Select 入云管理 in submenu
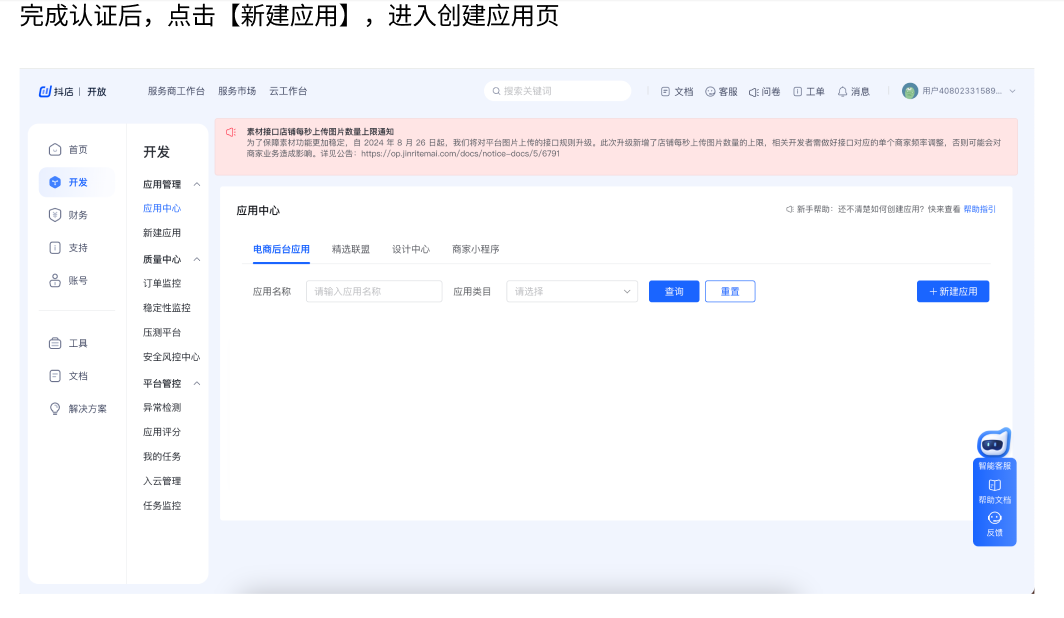 click(162, 481)
